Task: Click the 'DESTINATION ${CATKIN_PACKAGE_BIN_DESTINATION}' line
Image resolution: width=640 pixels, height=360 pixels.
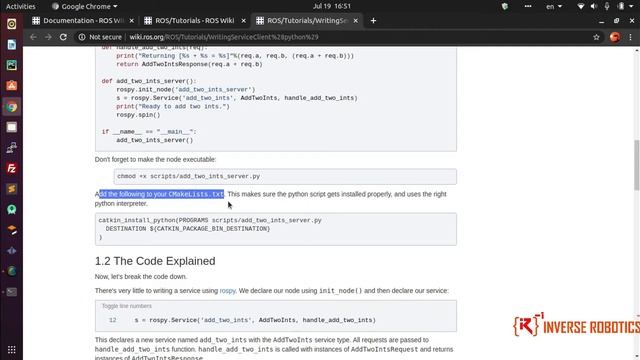Action: [188, 229]
